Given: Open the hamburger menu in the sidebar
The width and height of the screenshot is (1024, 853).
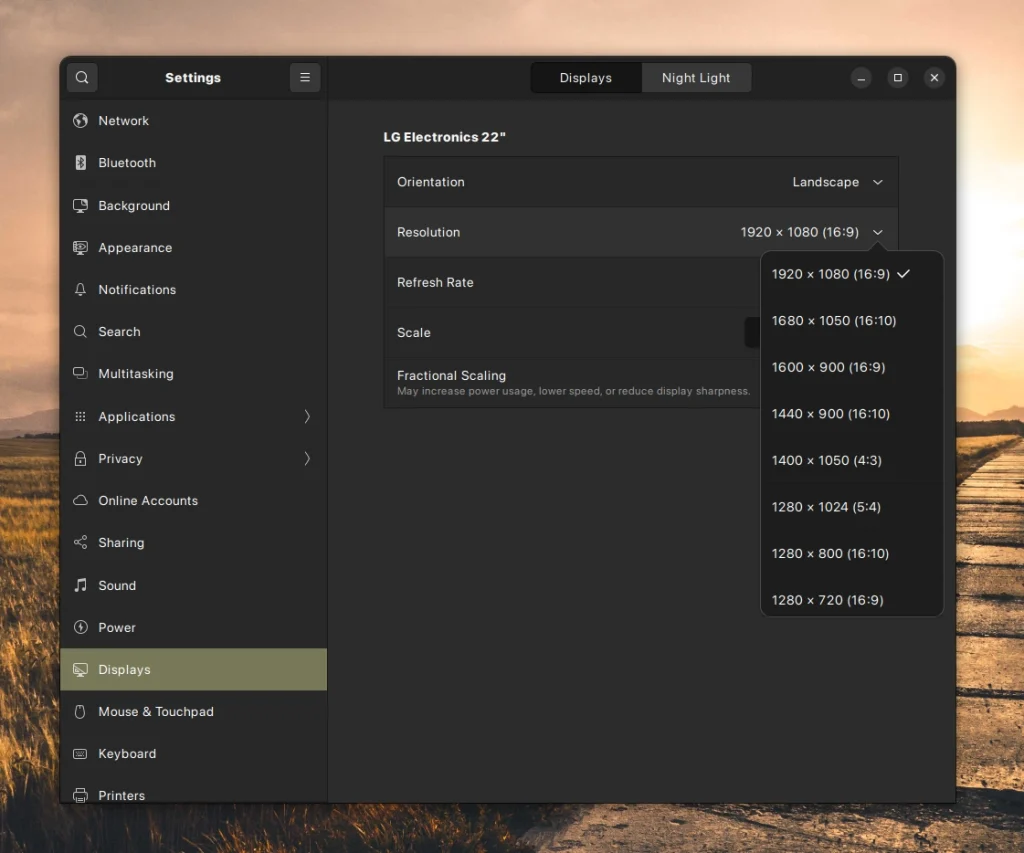Looking at the screenshot, I should pos(305,77).
